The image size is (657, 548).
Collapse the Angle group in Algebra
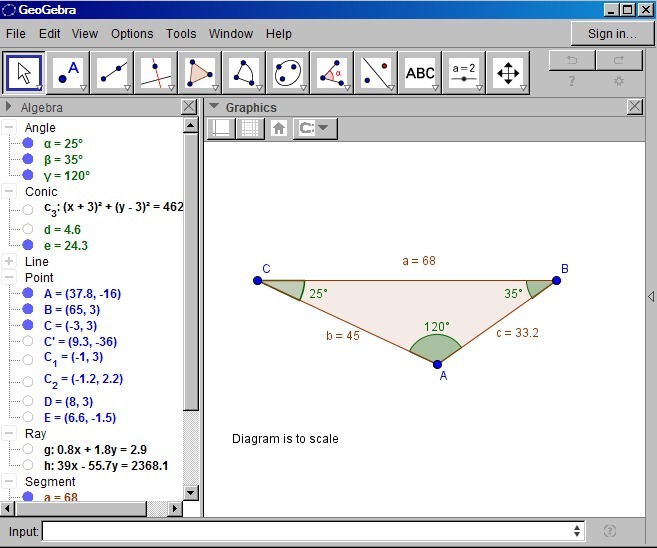click(9, 127)
